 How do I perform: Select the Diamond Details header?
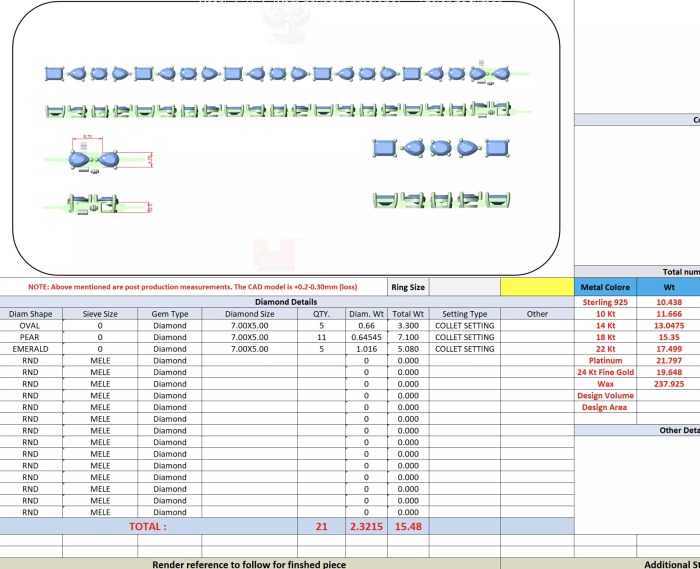(286, 301)
